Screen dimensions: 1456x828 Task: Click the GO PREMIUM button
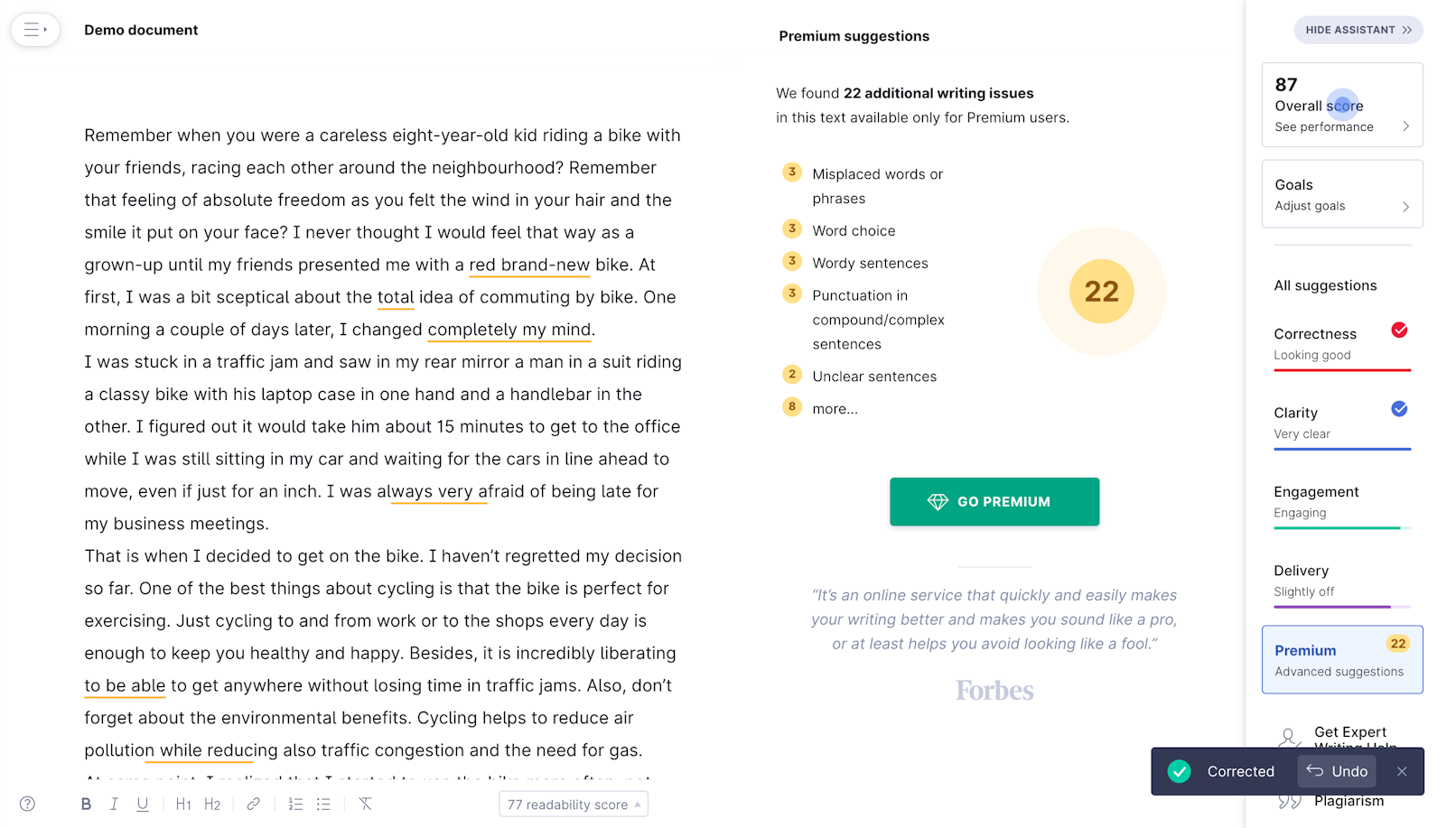(x=994, y=501)
